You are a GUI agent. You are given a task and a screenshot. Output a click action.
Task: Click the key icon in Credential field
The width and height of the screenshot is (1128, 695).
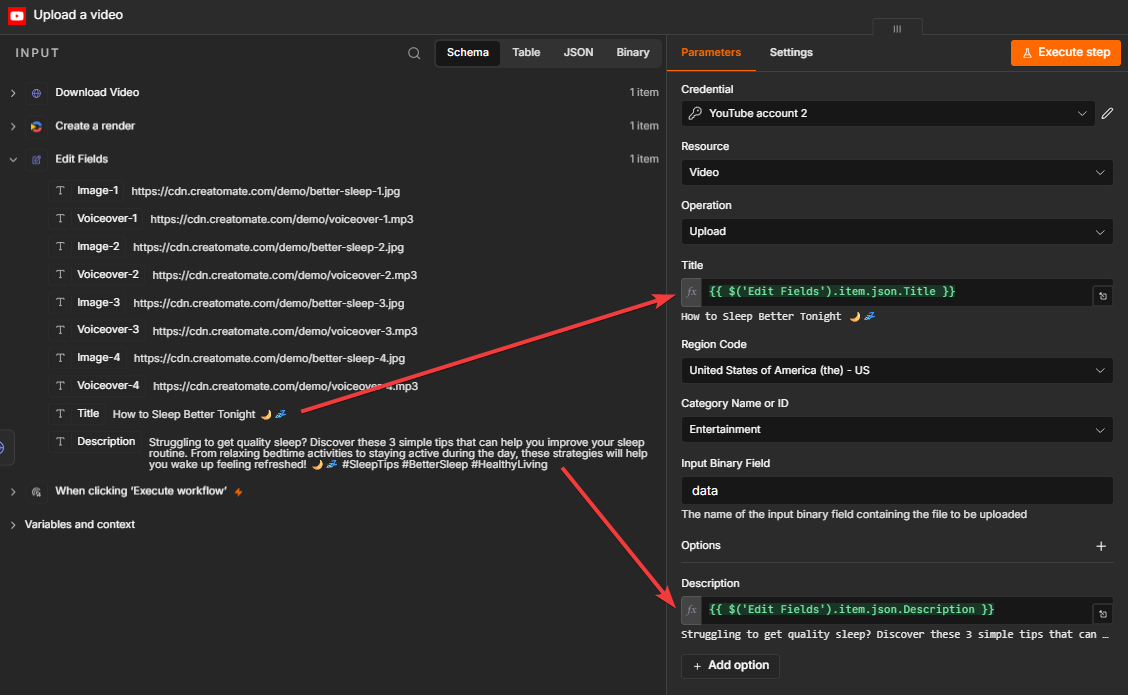point(695,113)
